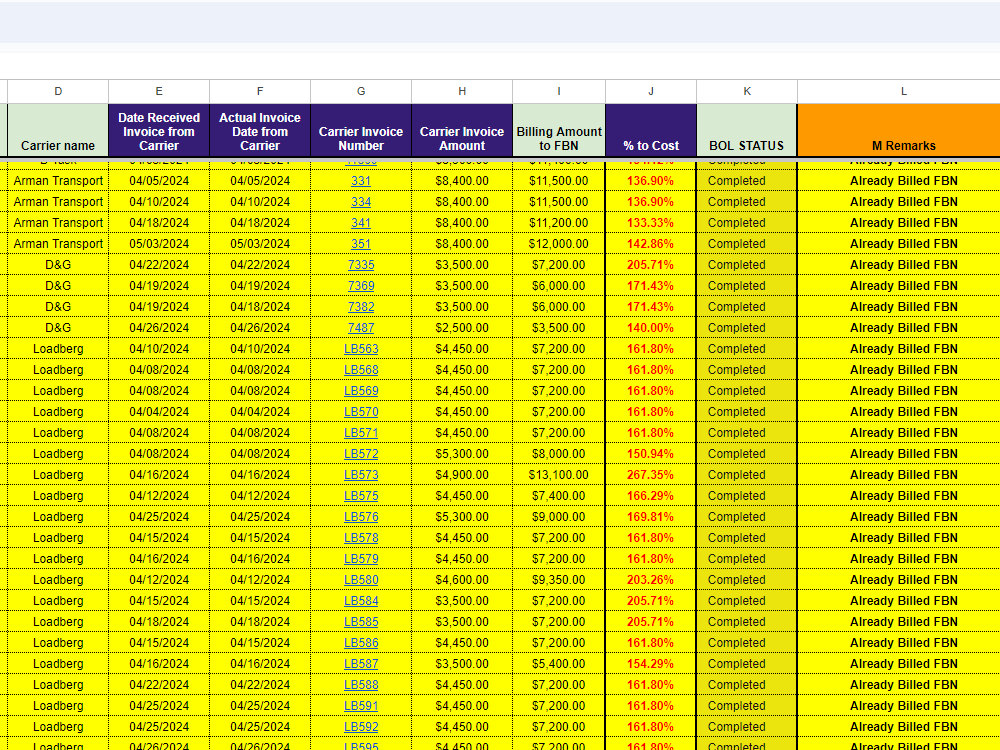Click the 'BOL STATUS' header cell
Image resolution: width=1000 pixels, height=750 pixels.
pyautogui.click(x=747, y=130)
